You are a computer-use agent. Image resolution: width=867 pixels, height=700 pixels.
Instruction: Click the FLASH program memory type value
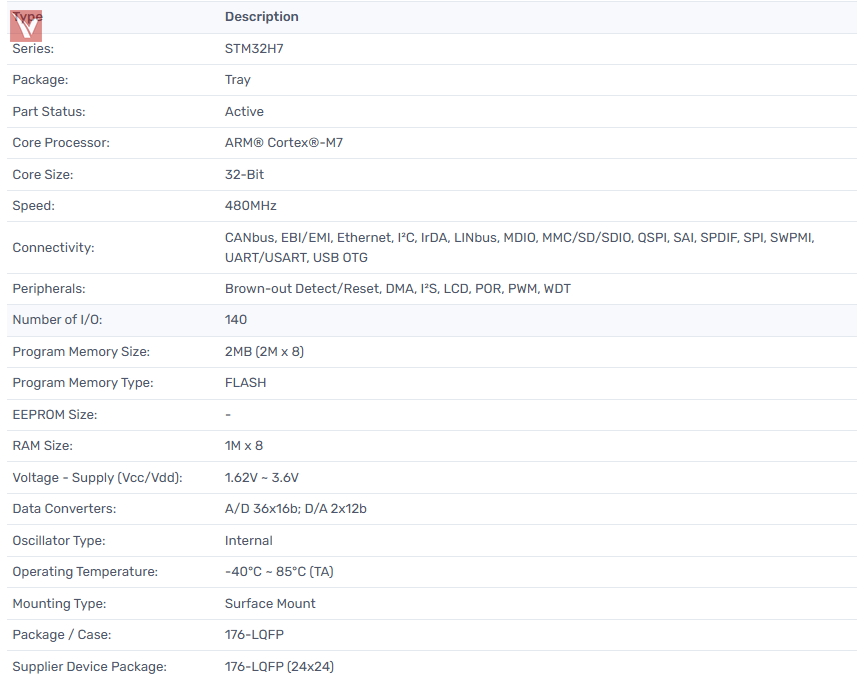pos(245,383)
